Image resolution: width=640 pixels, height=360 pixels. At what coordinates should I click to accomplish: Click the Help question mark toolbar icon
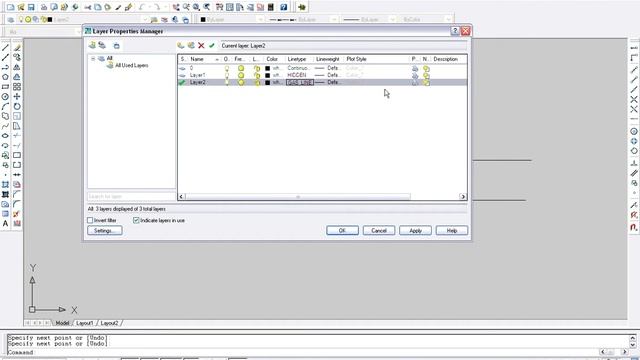[x=283, y=7]
